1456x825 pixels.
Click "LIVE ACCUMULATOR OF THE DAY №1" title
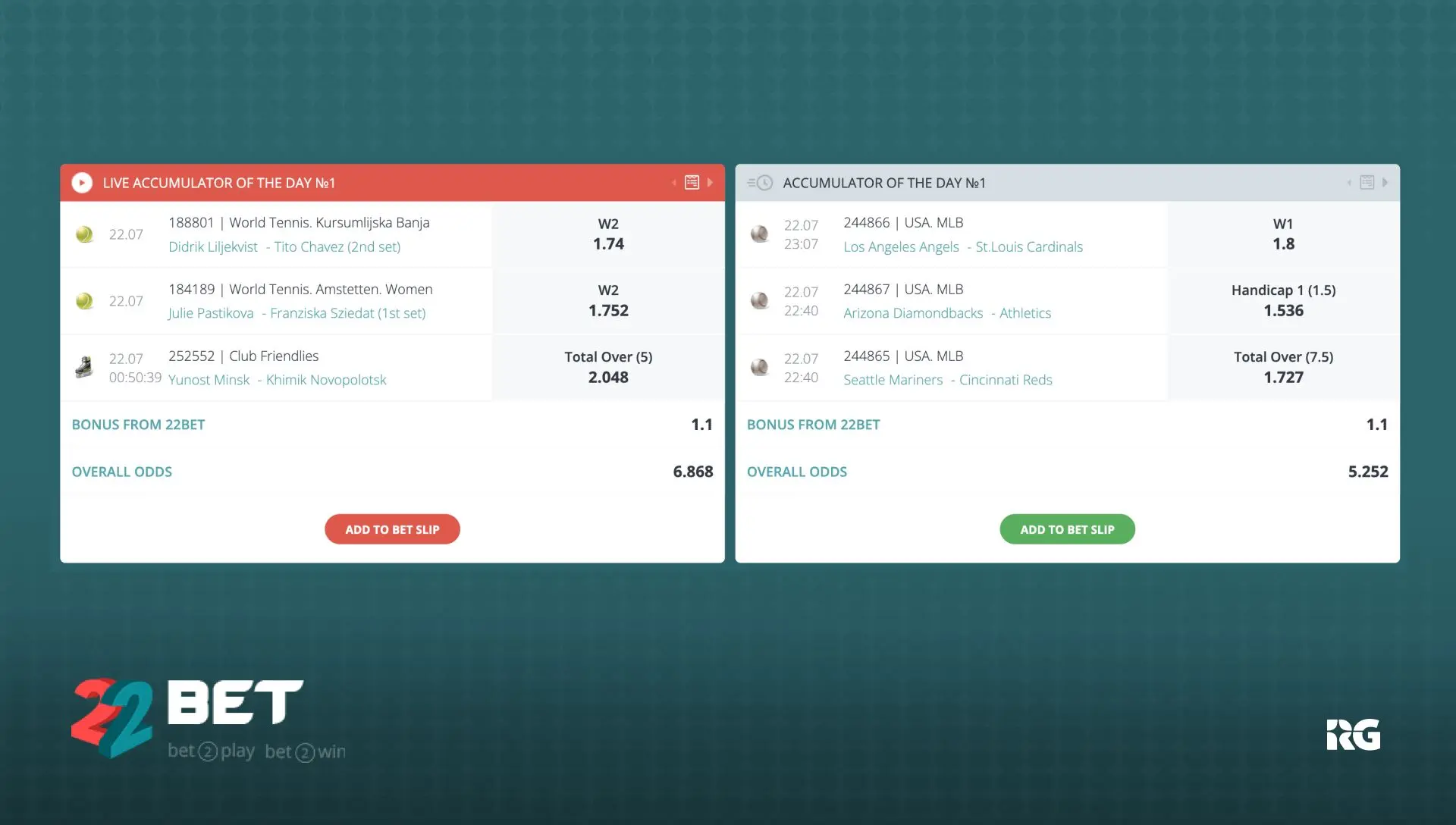(x=219, y=183)
